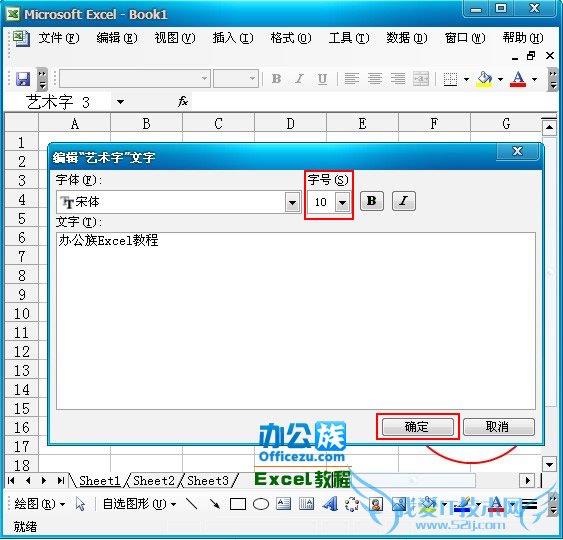The height and width of the screenshot is (540, 563).
Task: Open the 视图(V) menu
Action: pos(175,38)
